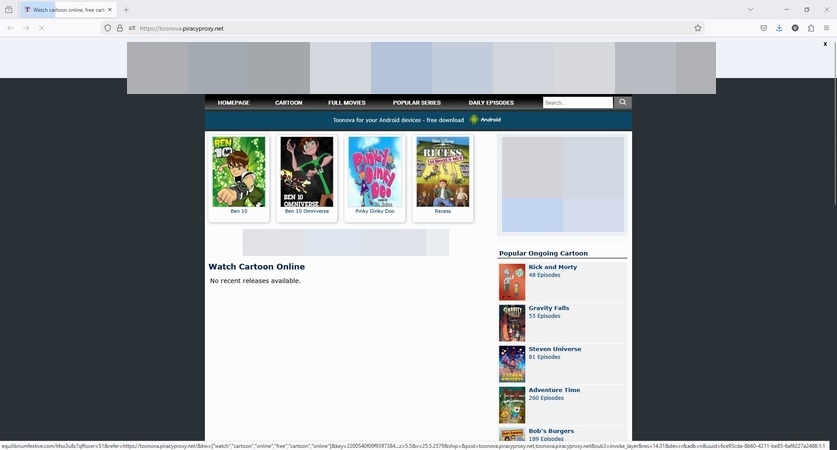This screenshot has width=837, height=450.
Task: Click the account profile icon
Action: tap(795, 28)
